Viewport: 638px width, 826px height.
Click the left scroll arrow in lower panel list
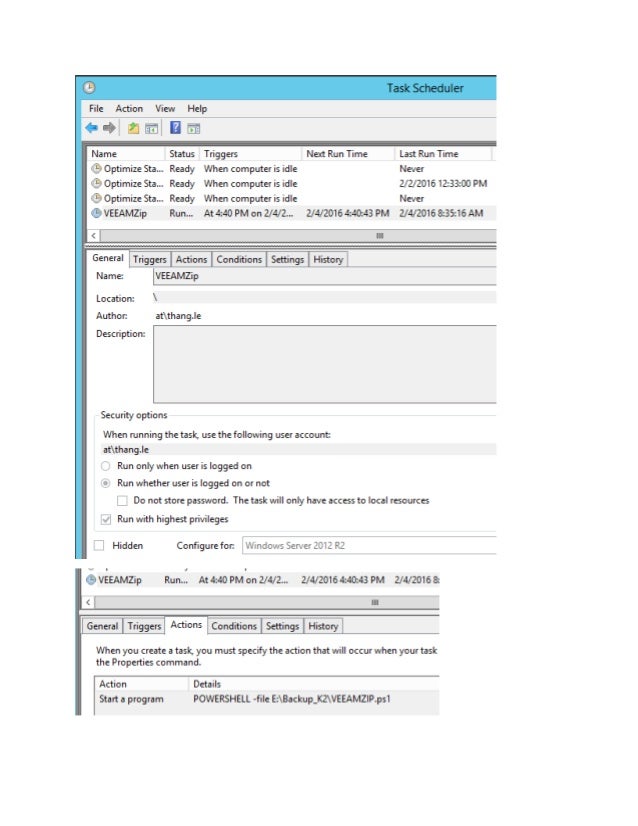(x=88, y=602)
